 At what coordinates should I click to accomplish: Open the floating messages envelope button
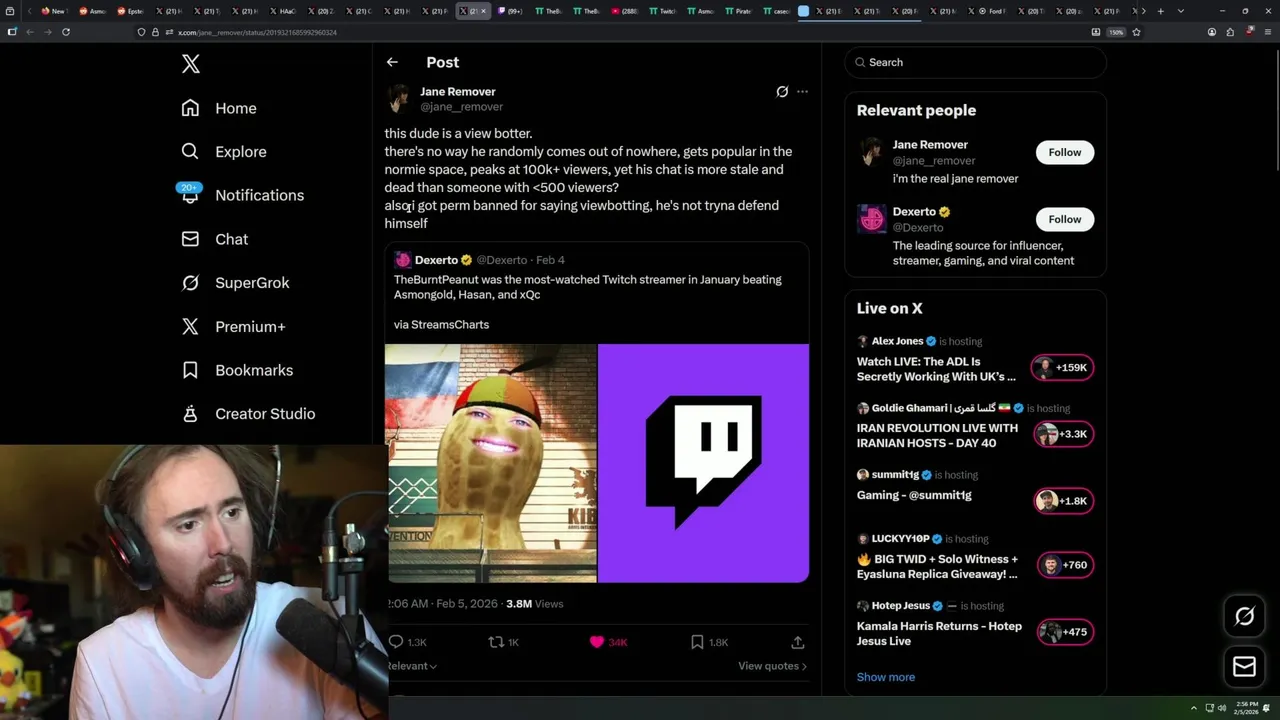point(1244,666)
